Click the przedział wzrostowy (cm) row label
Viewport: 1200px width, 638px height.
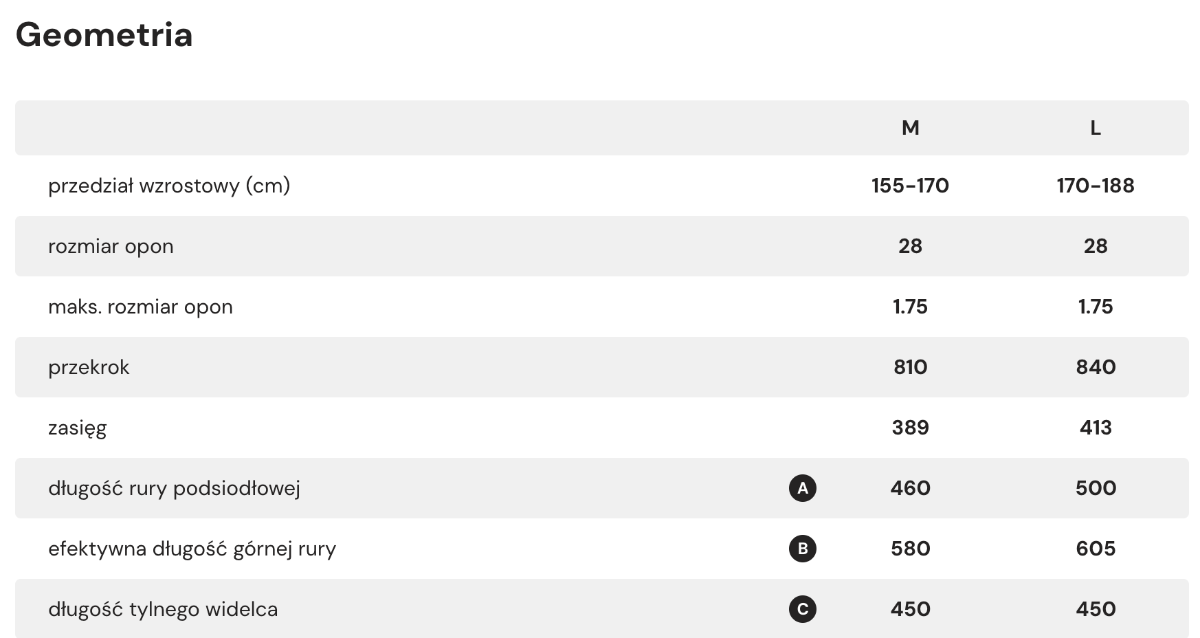(169, 186)
